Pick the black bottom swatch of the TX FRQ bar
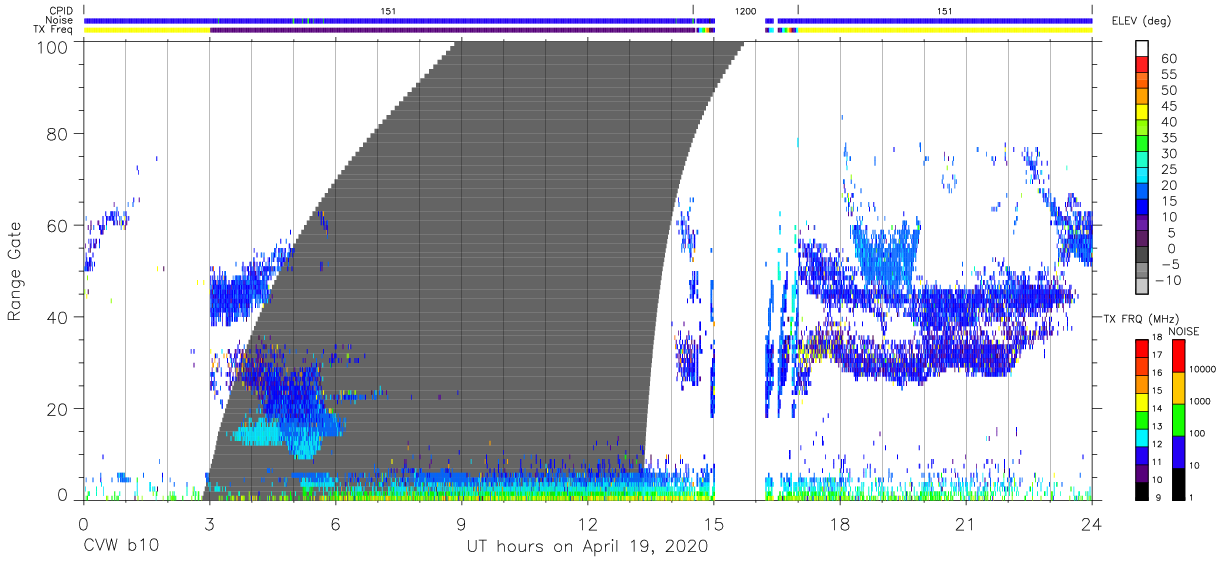 click(x=1141, y=489)
